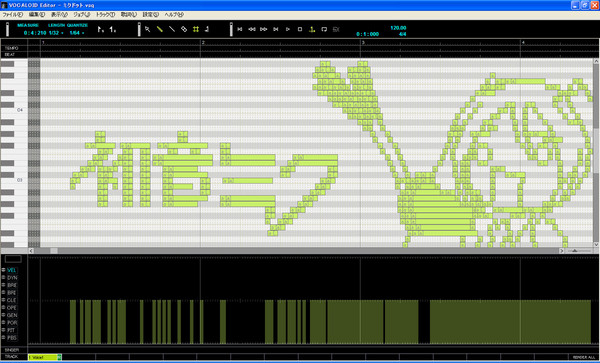Click the tempo value 120.00
Screen dimensions: 600x363
[x=398, y=28]
